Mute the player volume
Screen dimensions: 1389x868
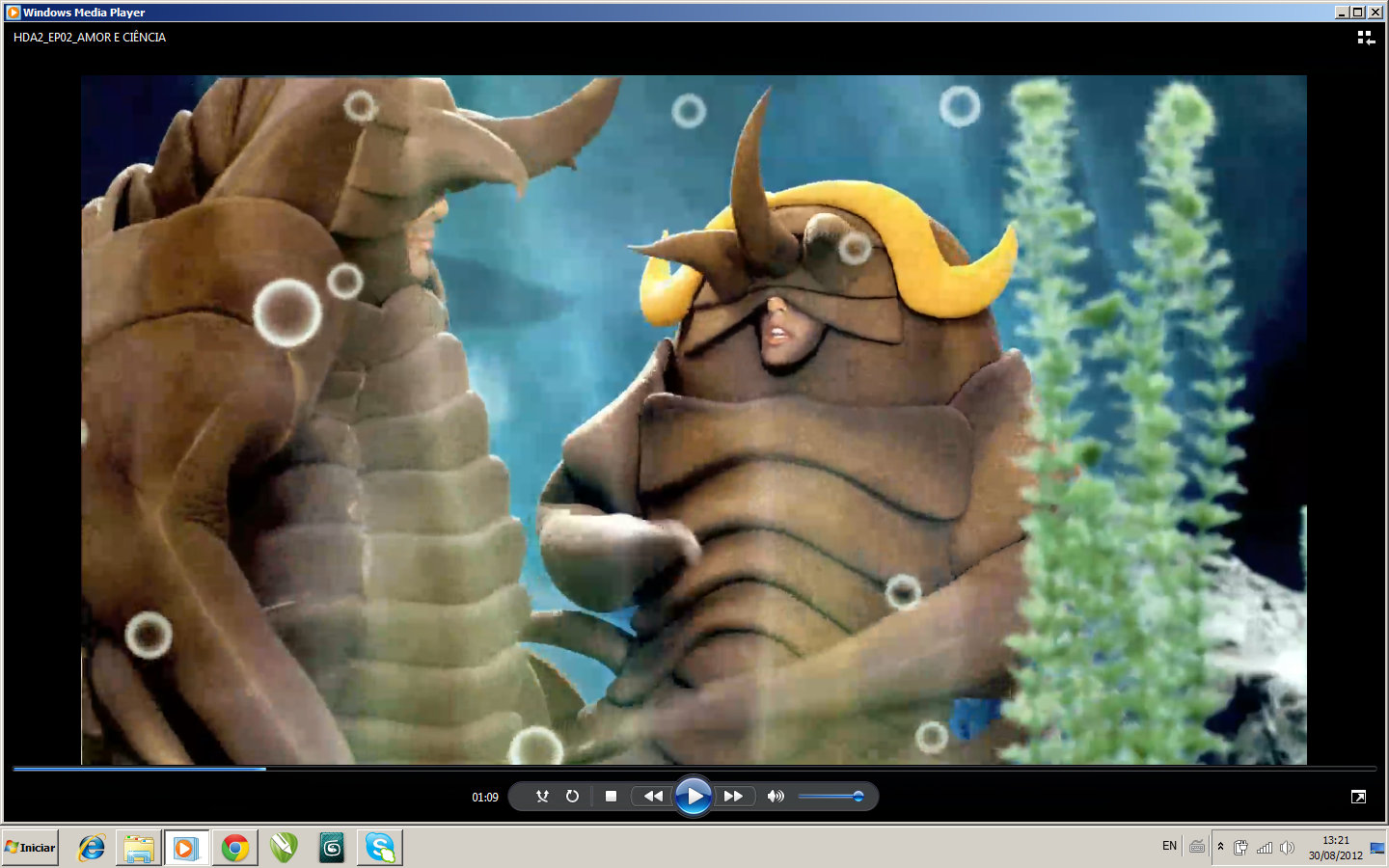pos(775,797)
